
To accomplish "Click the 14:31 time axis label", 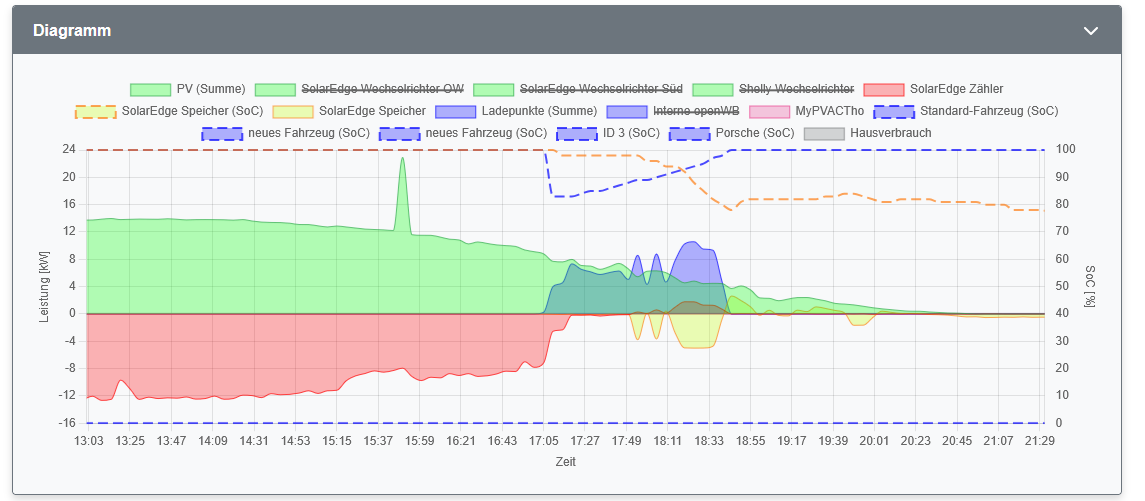I will pyautogui.click(x=253, y=442).
